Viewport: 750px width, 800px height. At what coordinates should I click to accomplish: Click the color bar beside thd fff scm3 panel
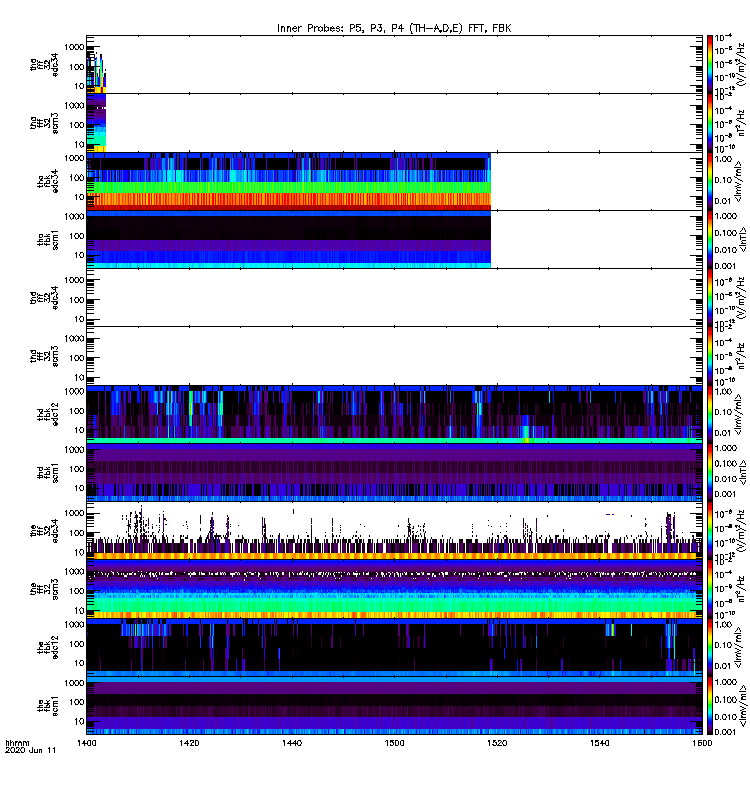[710, 356]
